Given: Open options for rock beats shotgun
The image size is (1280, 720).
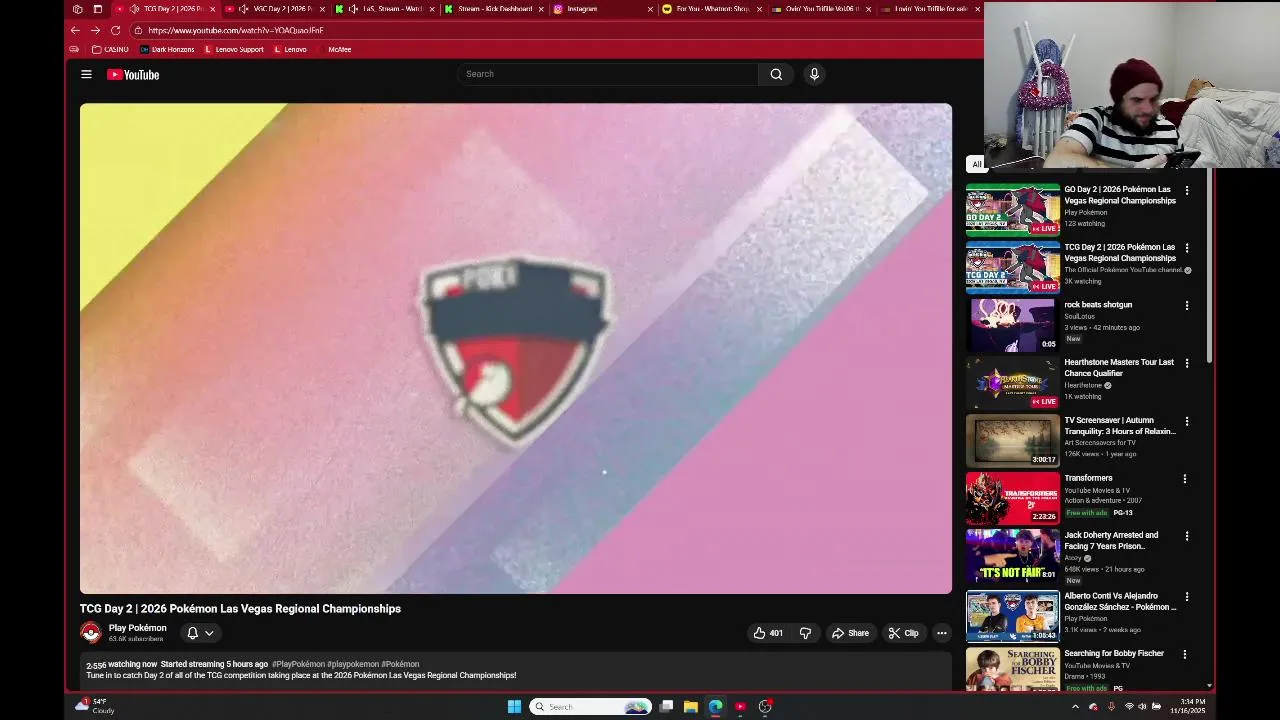Looking at the screenshot, I should tap(1187, 305).
